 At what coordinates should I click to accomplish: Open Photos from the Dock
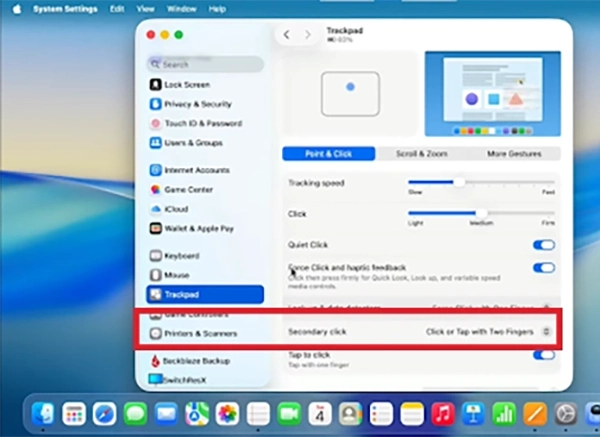(228, 414)
